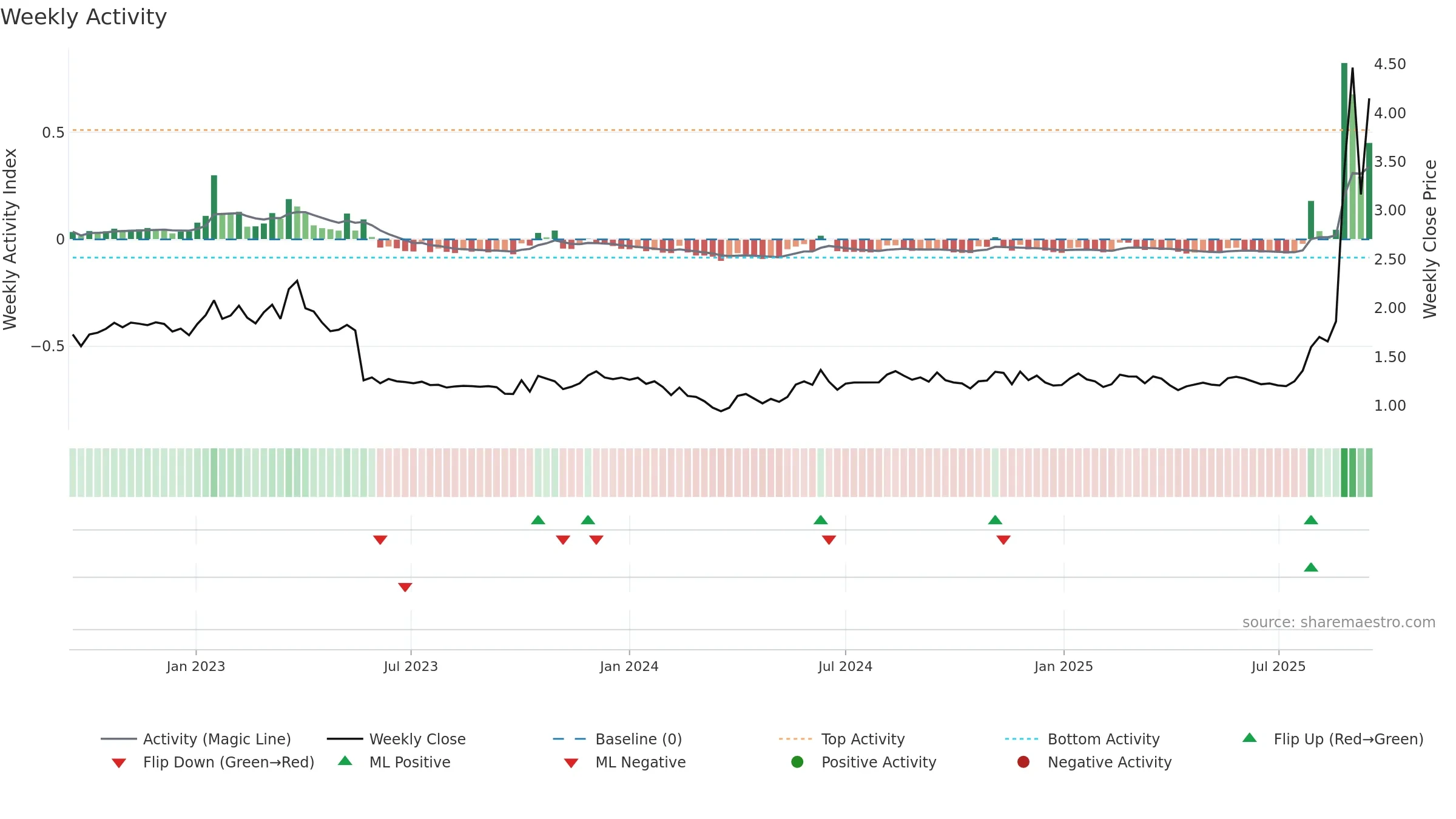Select the flip-up marker in late 2024
Screen dimensions: 1456x819
pyautogui.click(x=996, y=520)
